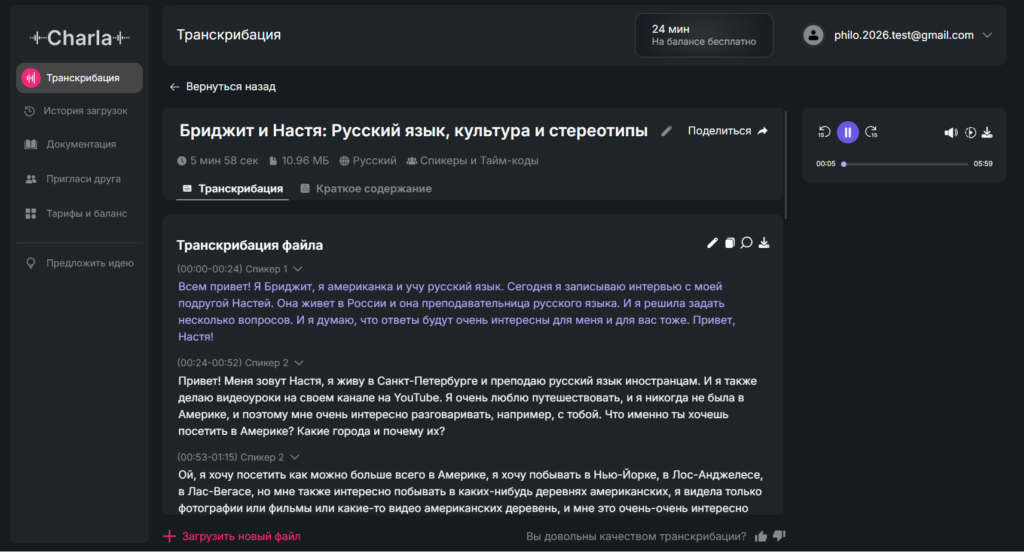The height and width of the screenshot is (552, 1024).
Task: Click the 05:59 total time label
Action: 983,164
